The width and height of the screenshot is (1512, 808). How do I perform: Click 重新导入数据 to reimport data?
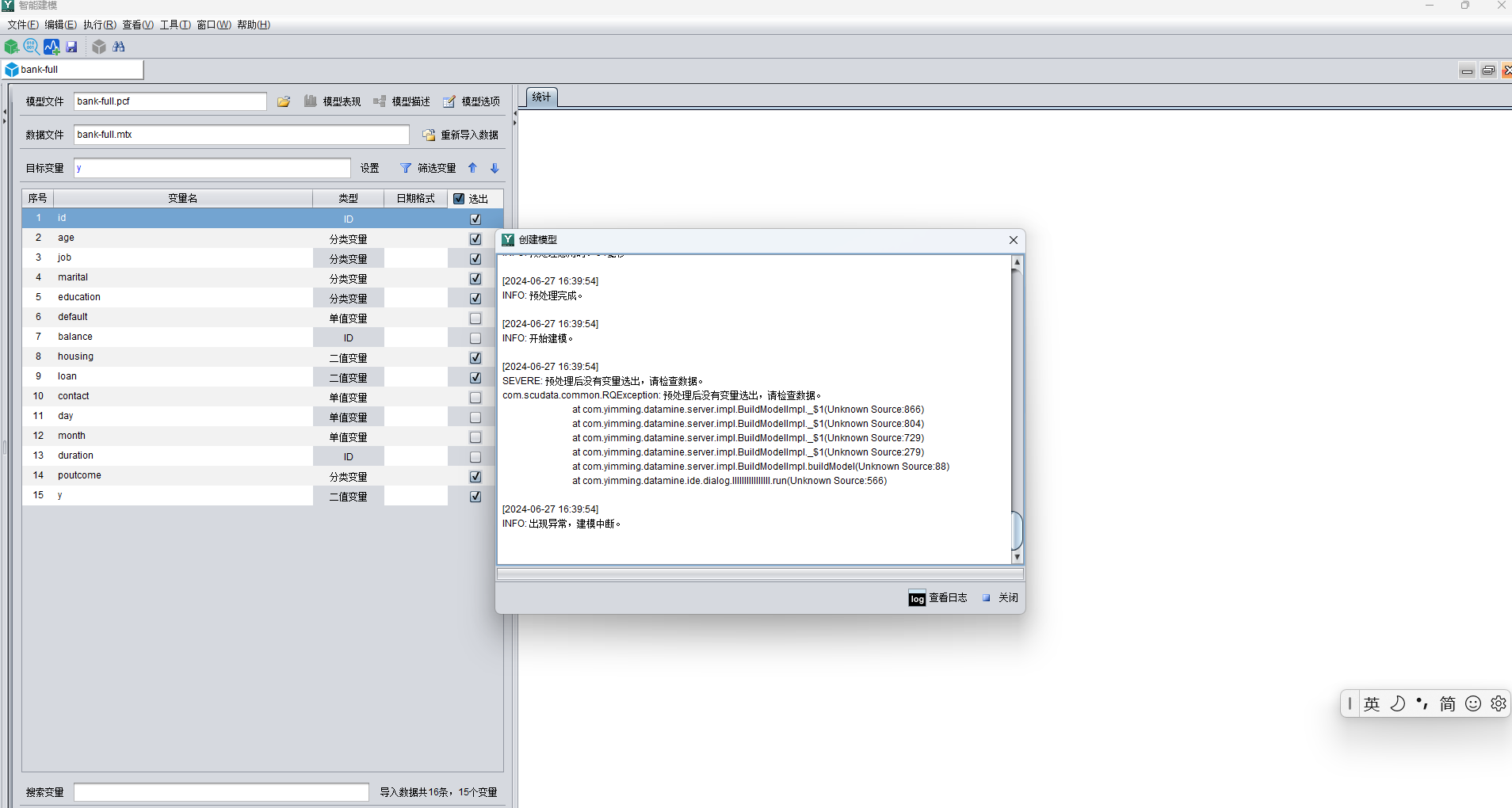pyautogui.click(x=460, y=135)
